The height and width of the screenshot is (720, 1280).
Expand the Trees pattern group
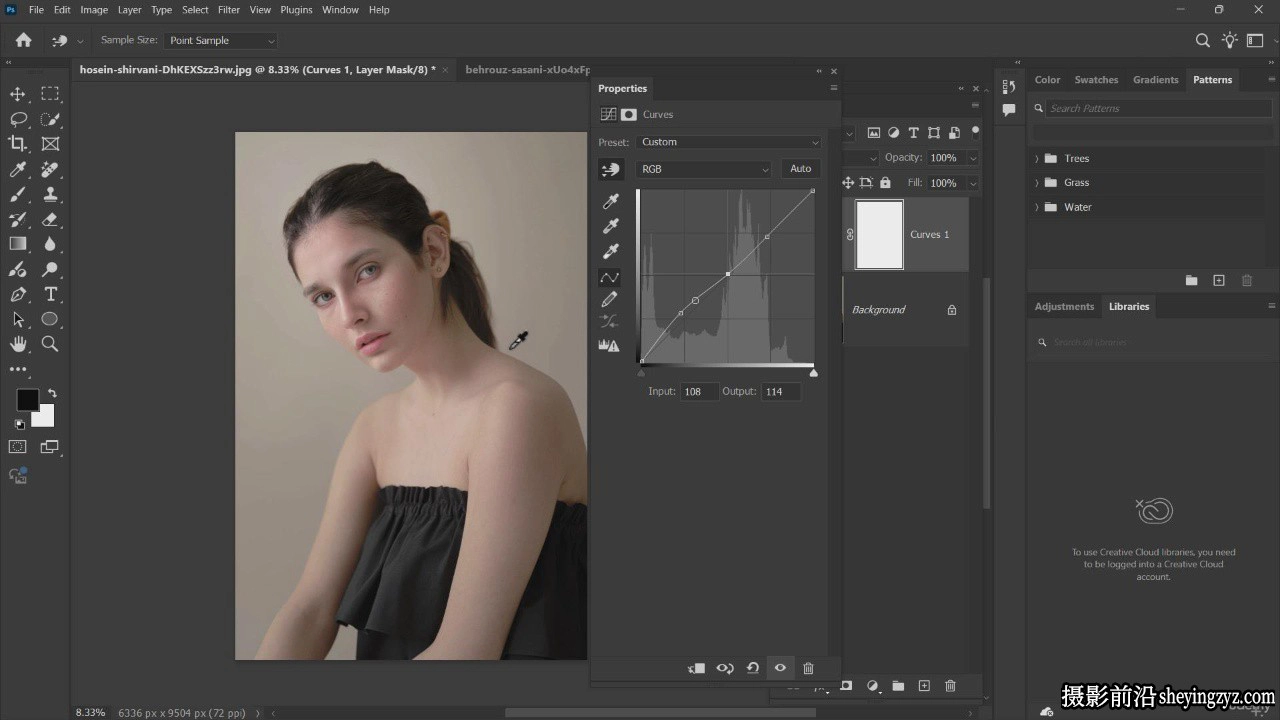tap(1037, 159)
